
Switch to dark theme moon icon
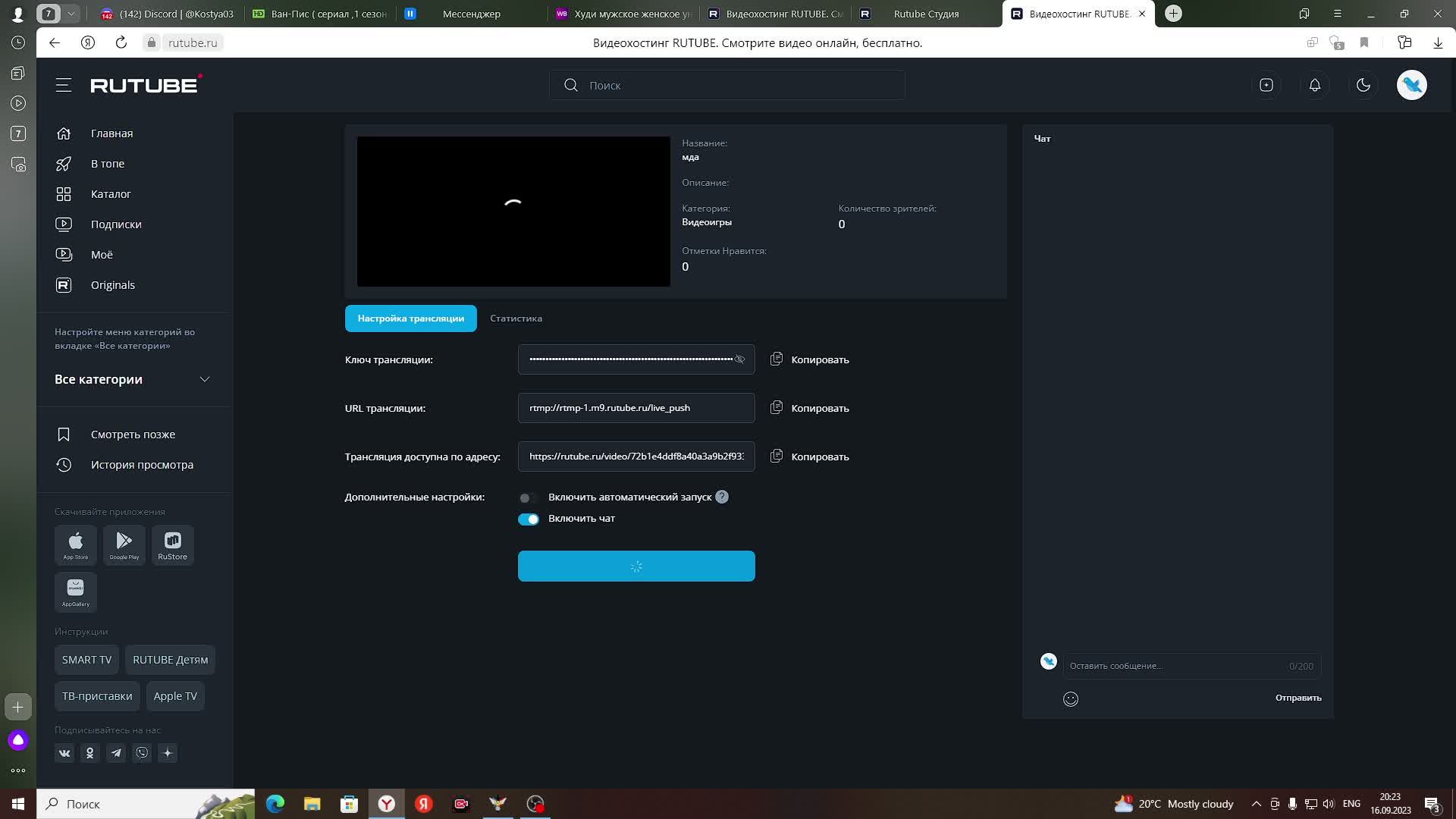1363,85
